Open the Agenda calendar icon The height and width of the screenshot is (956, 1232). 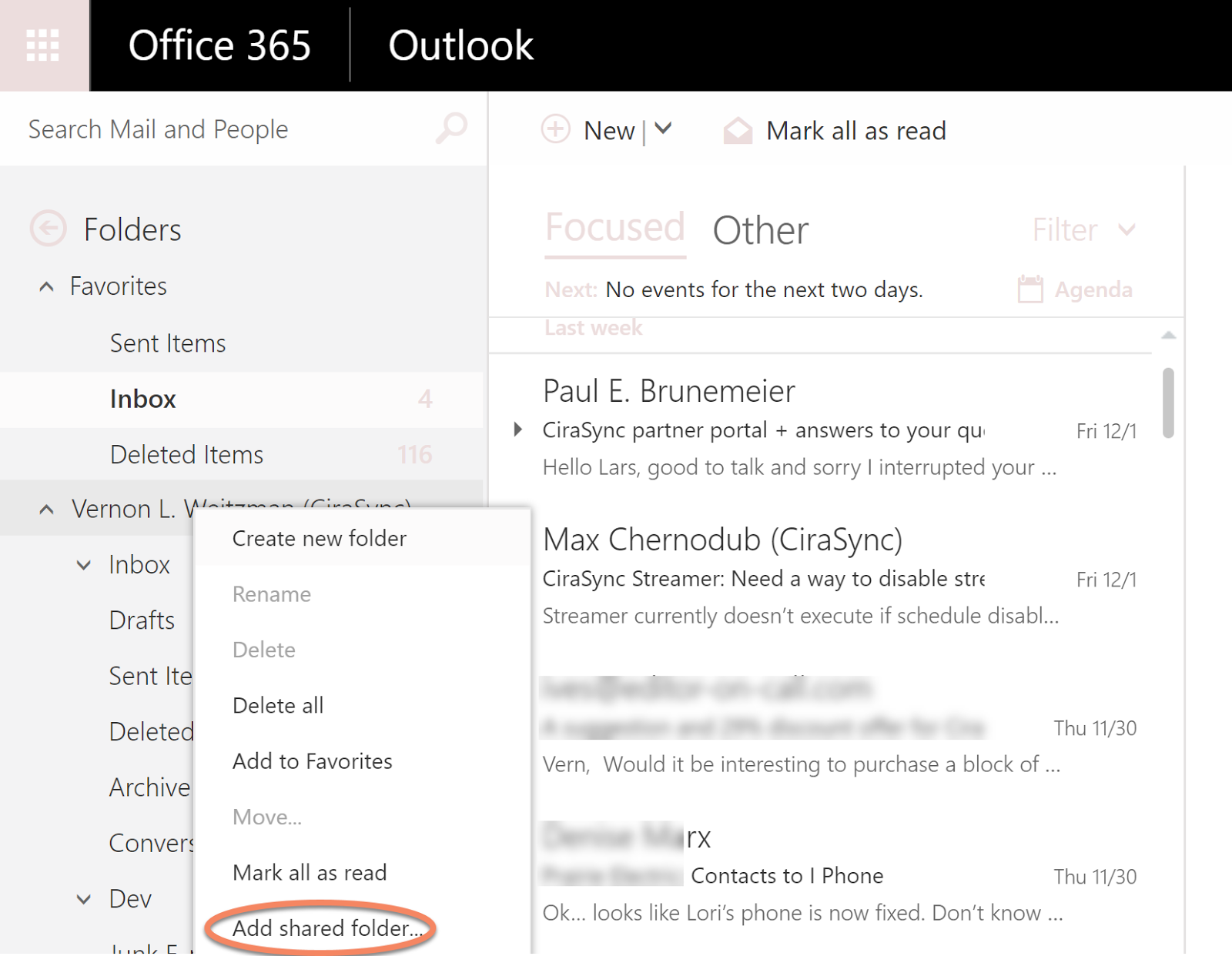click(x=1029, y=289)
